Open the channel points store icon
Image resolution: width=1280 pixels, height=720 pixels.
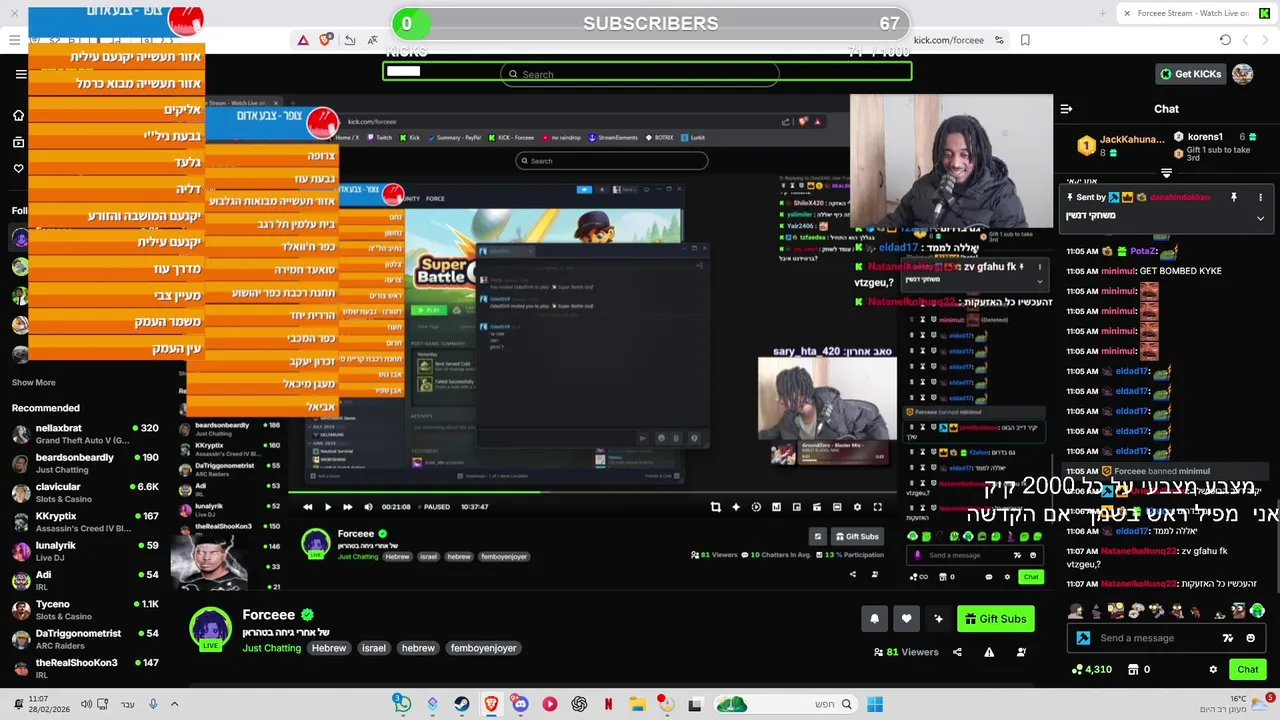[1133, 670]
